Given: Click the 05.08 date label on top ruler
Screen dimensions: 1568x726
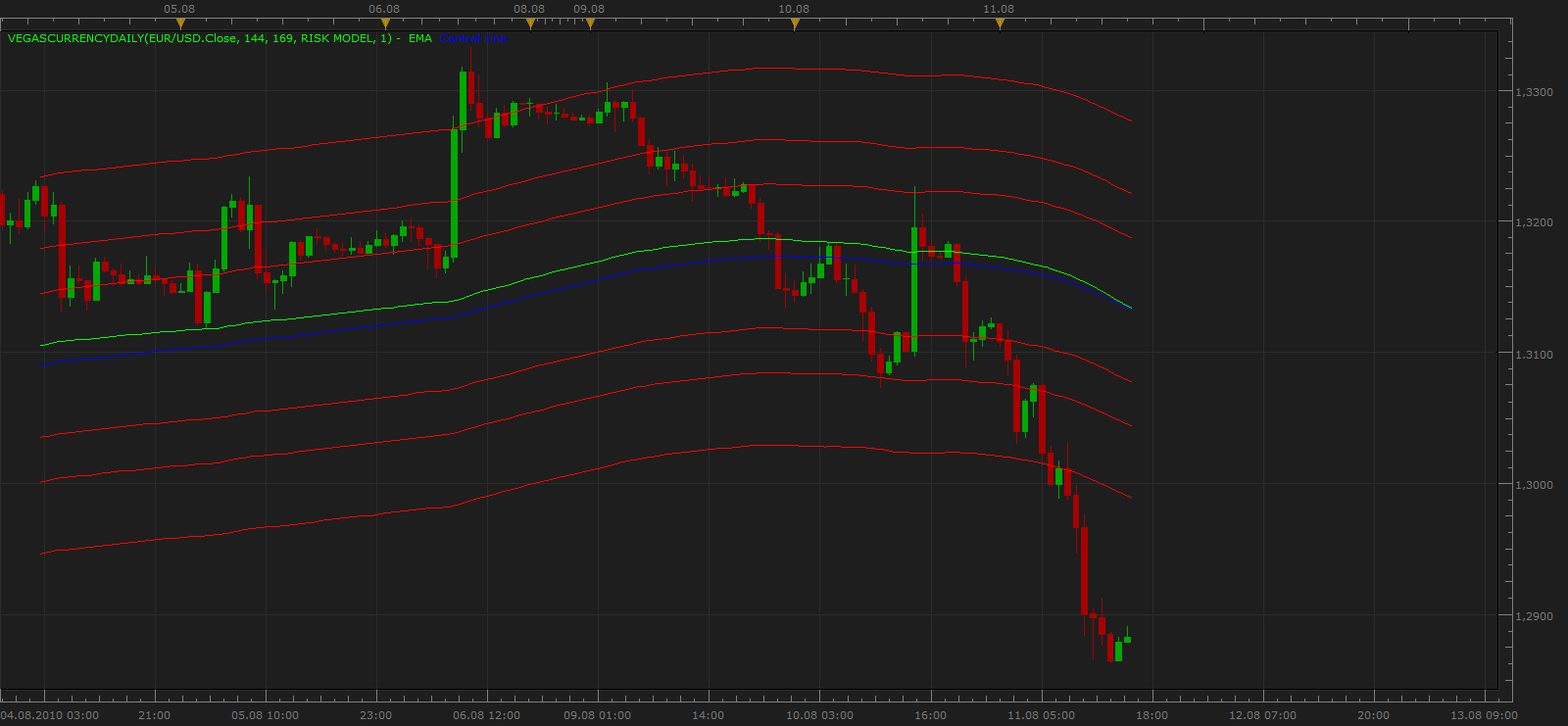Looking at the screenshot, I should pos(179,9).
